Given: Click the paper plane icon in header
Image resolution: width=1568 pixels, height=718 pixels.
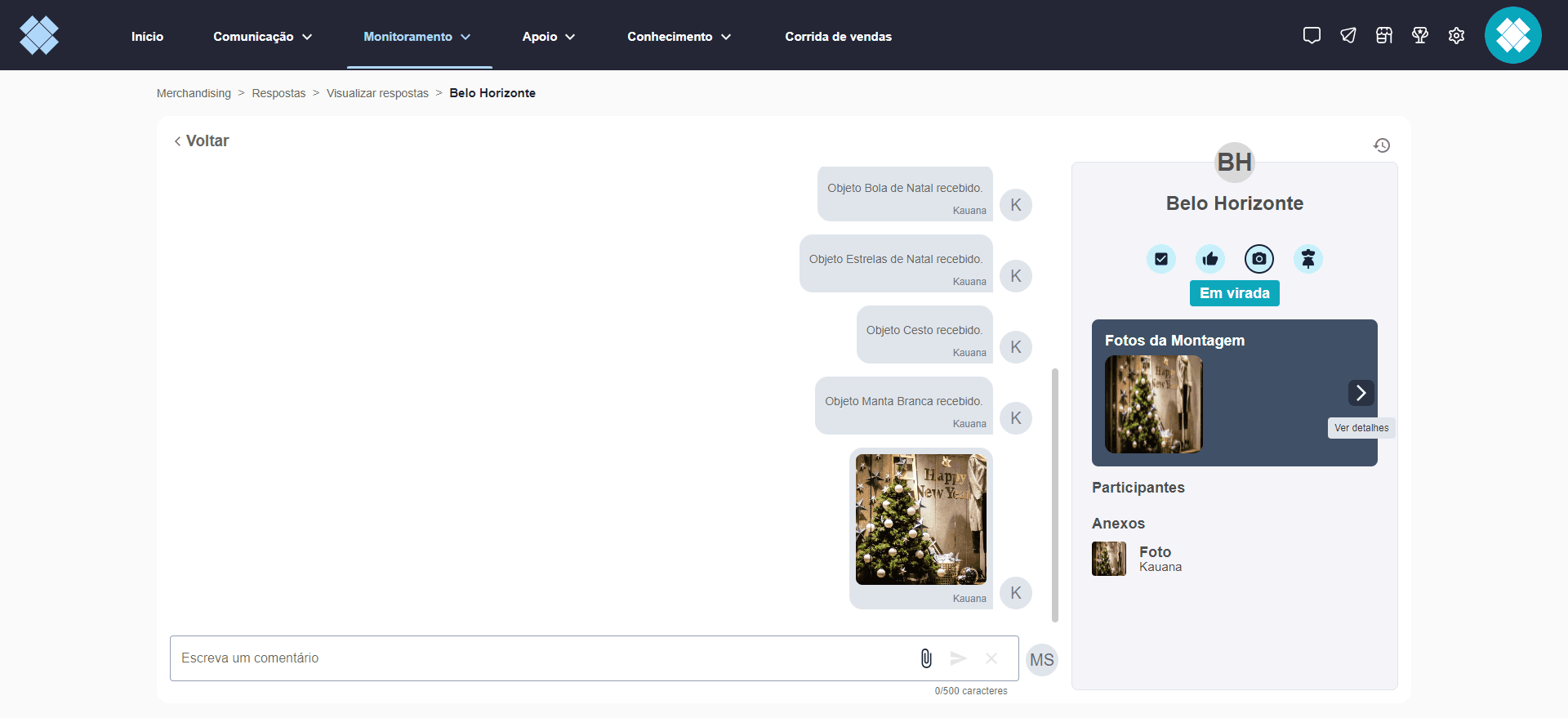Looking at the screenshot, I should (1348, 36).
